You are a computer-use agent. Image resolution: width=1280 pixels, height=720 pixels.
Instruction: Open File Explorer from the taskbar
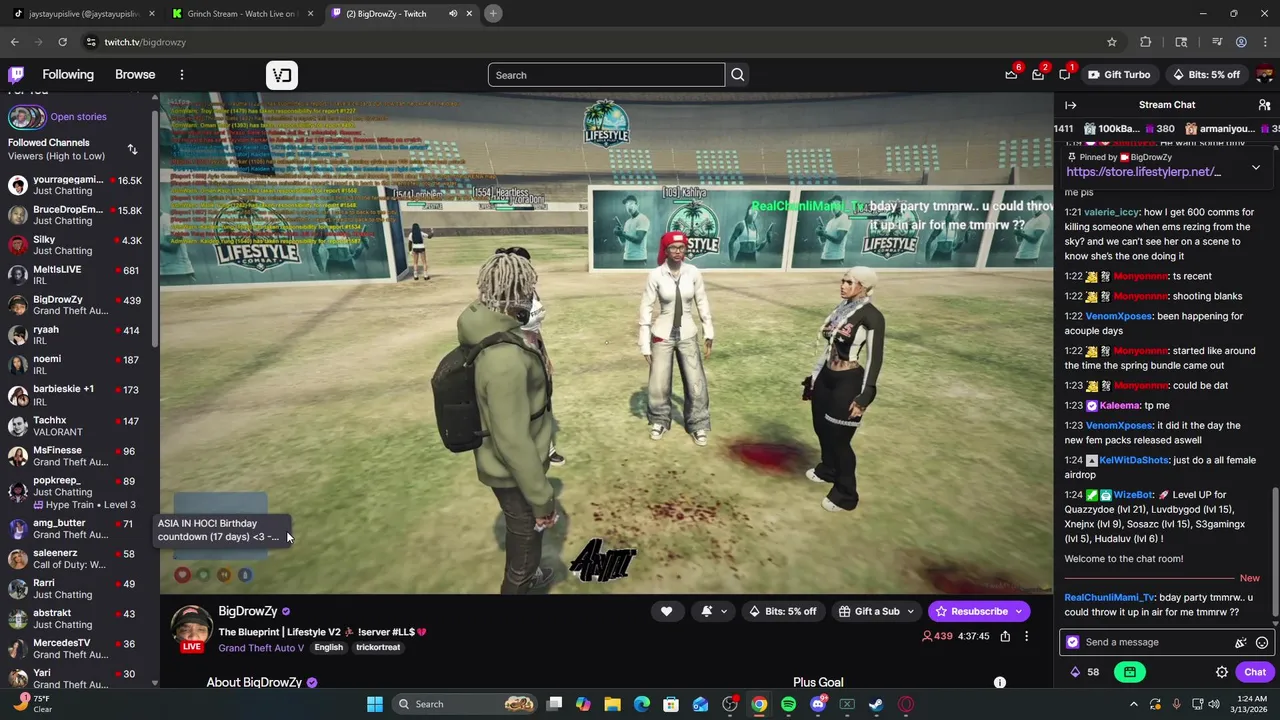pos(612,704)
